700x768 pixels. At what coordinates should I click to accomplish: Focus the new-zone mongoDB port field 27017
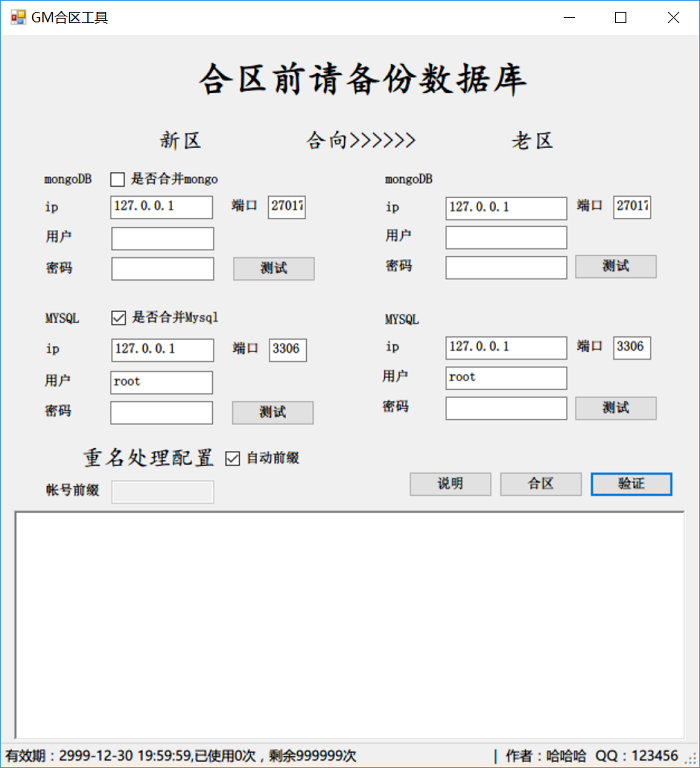(287, 207)
